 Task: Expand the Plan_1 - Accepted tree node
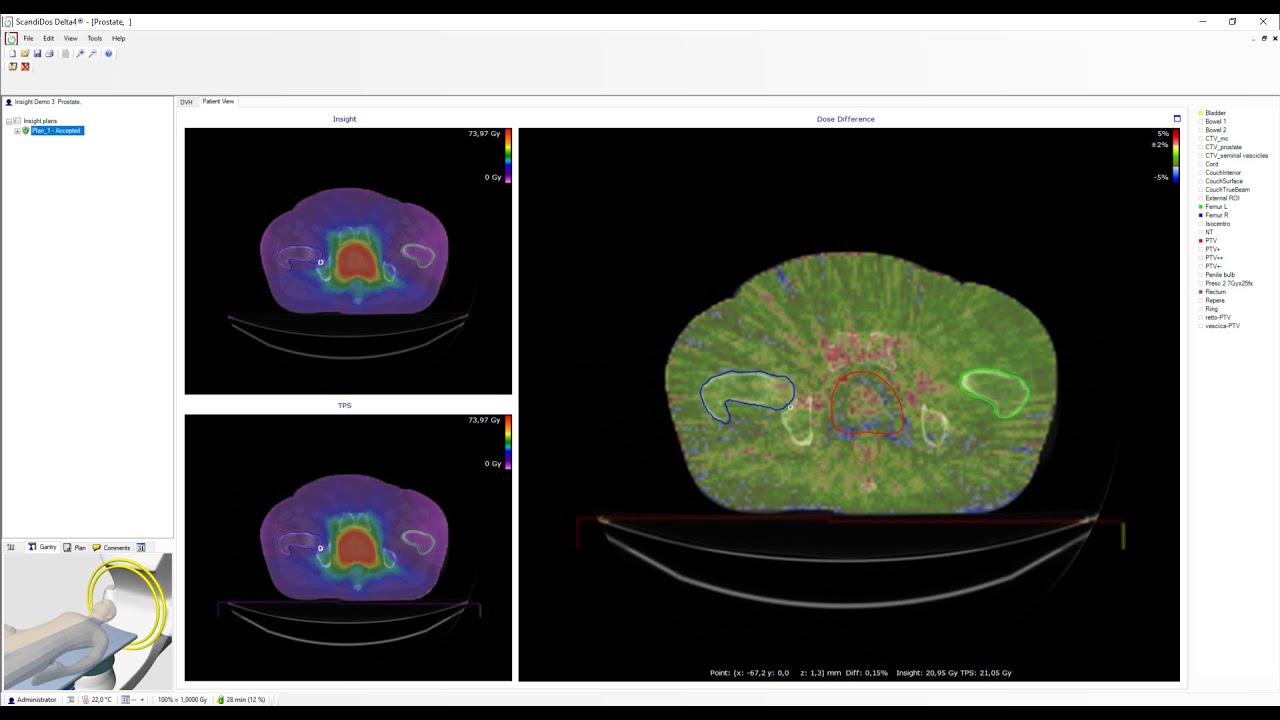click(x=17, y=131)
